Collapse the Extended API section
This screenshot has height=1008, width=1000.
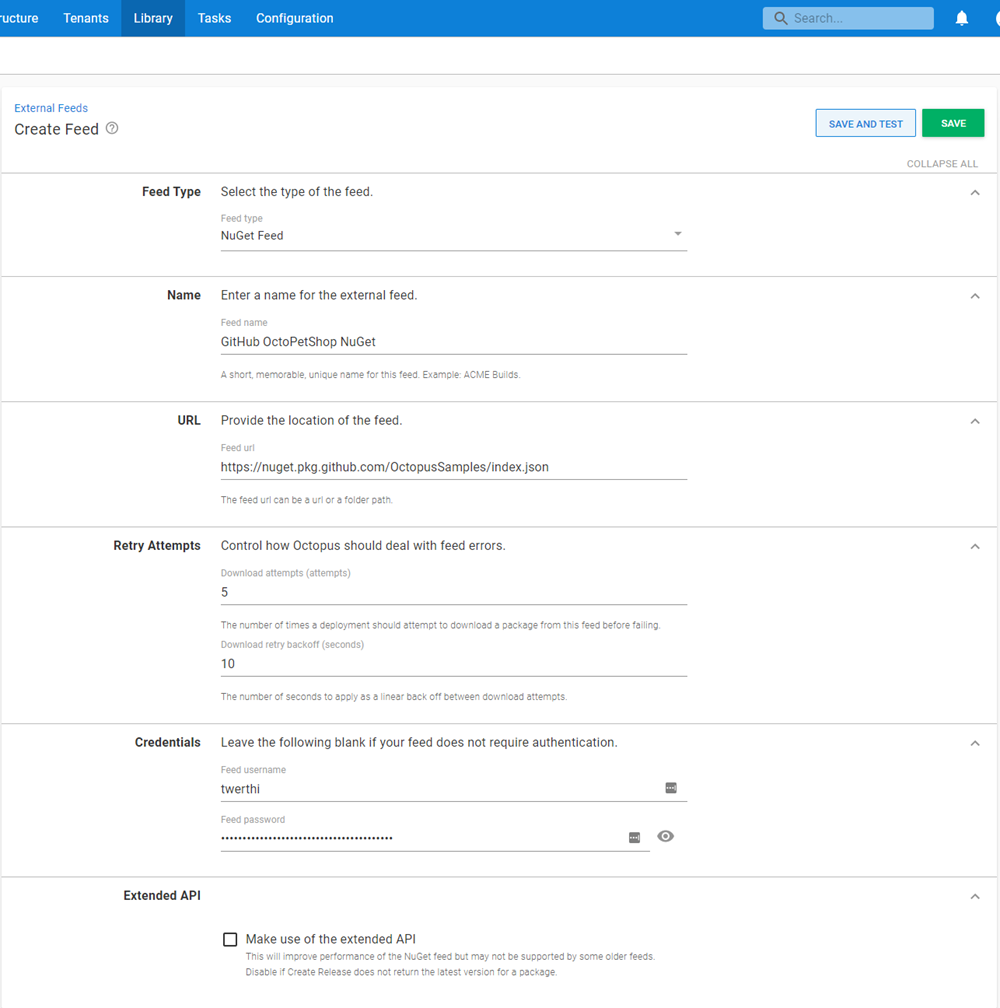click(x=975, y=896)
